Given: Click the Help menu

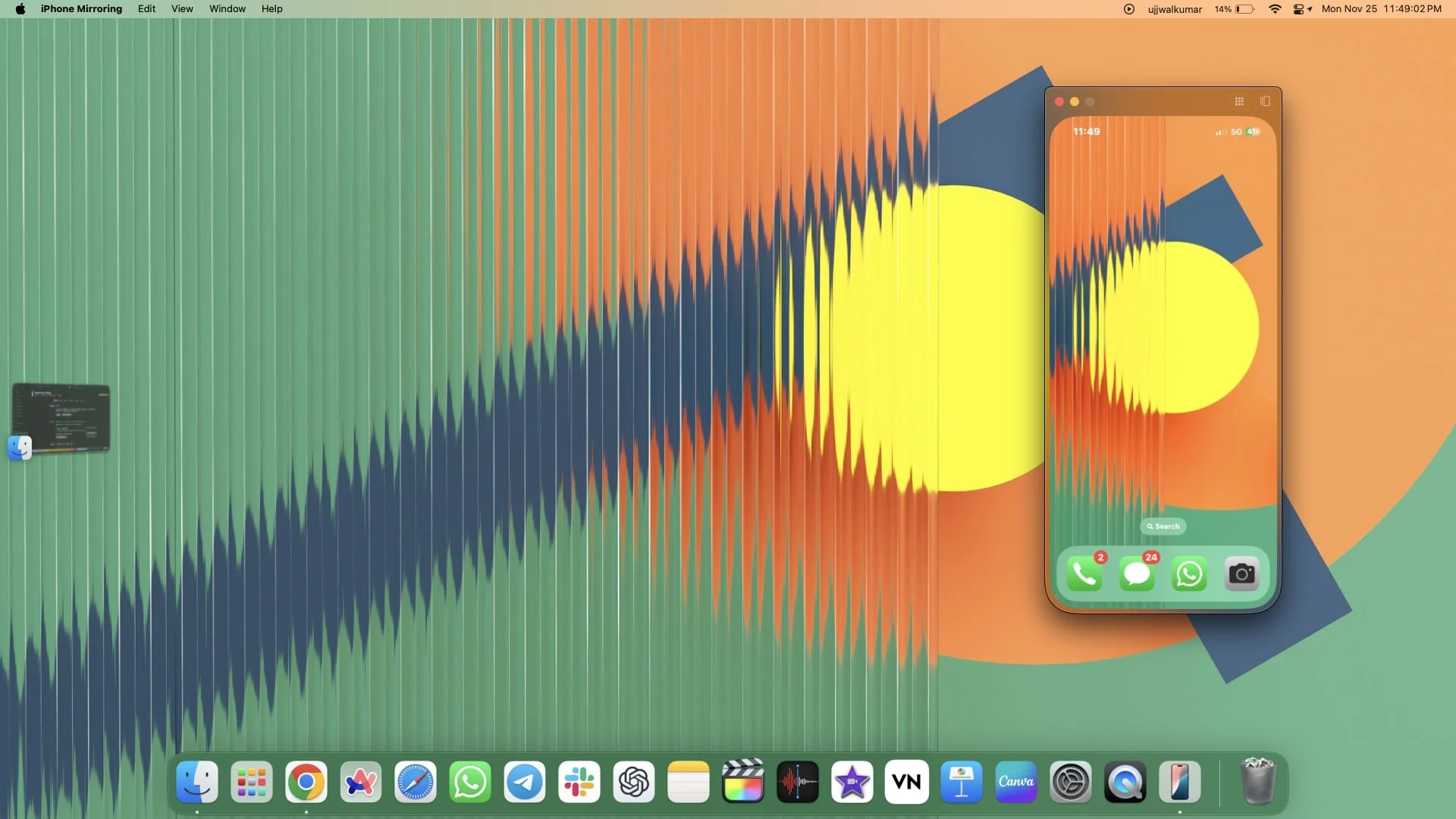Looking at the screenshot, I should tap(271, 9).
